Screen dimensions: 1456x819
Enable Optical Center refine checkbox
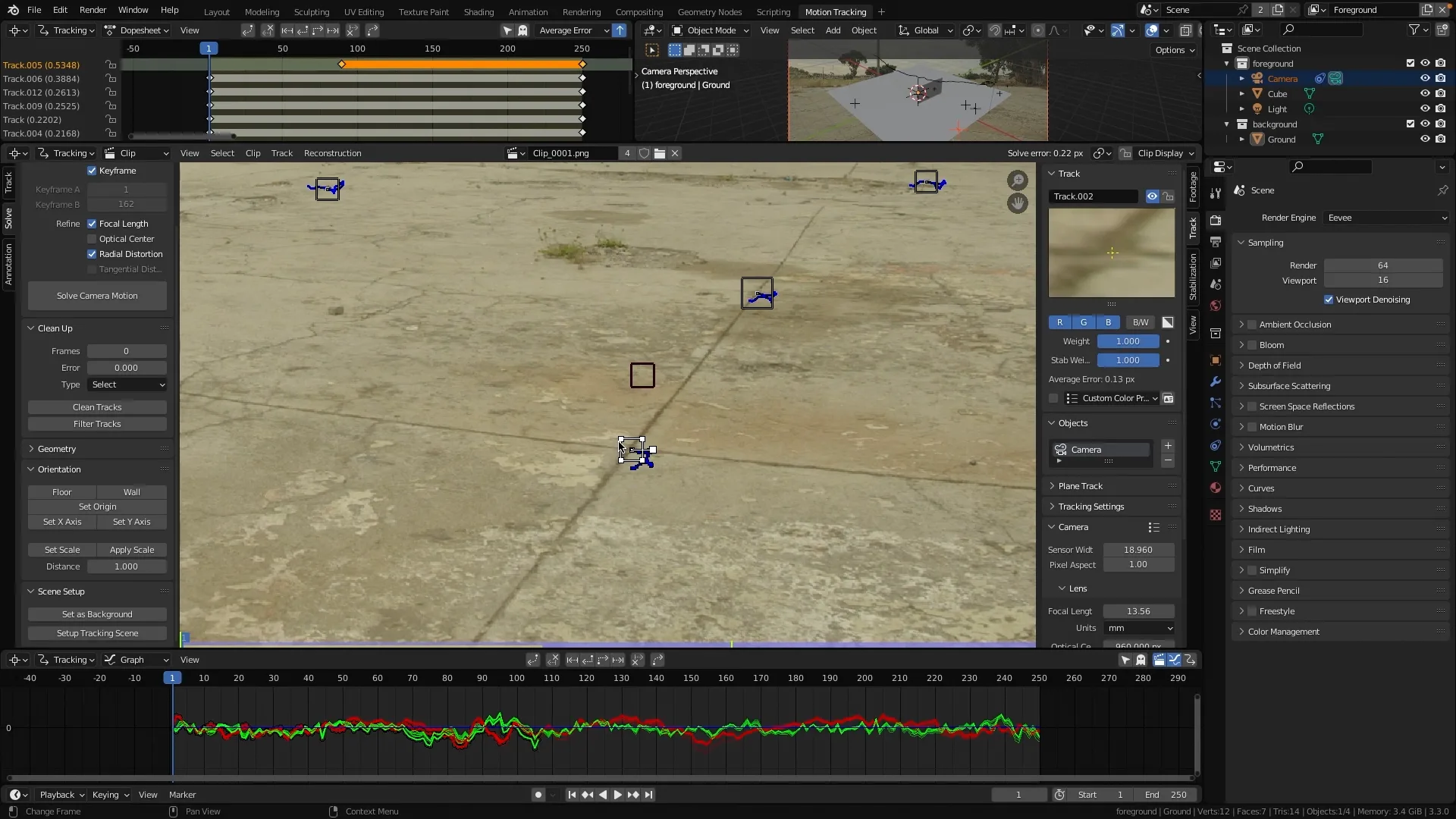tap(91, 238)
